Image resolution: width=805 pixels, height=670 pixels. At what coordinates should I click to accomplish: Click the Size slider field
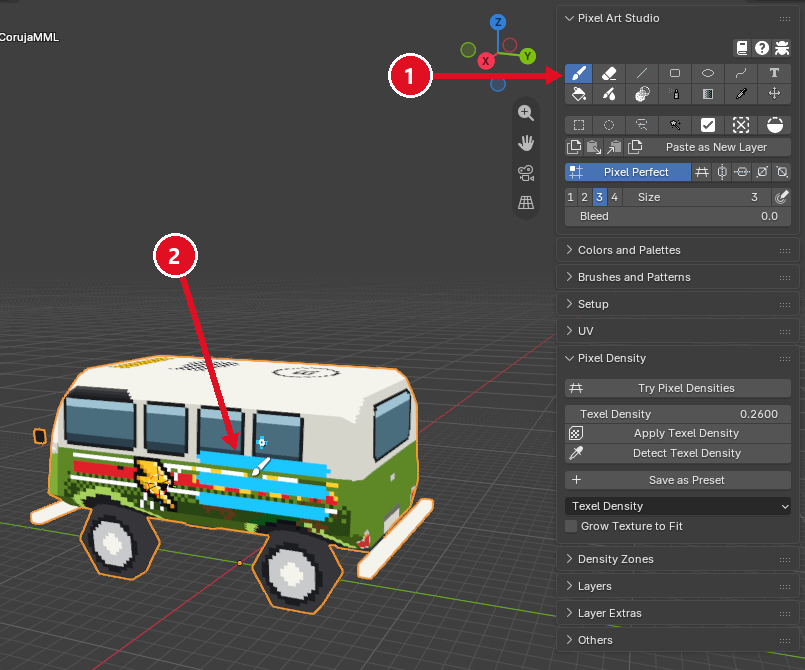point(697,197)
